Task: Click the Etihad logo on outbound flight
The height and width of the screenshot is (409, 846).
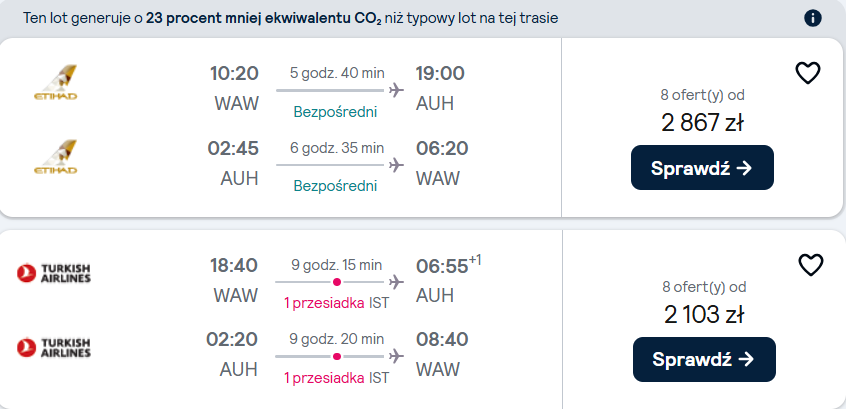Action: pyautogui.click(x=55, y=82)
